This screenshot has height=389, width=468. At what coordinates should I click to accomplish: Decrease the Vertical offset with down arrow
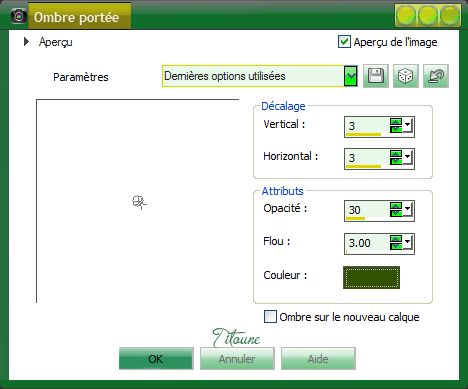[x=396, y=129]
